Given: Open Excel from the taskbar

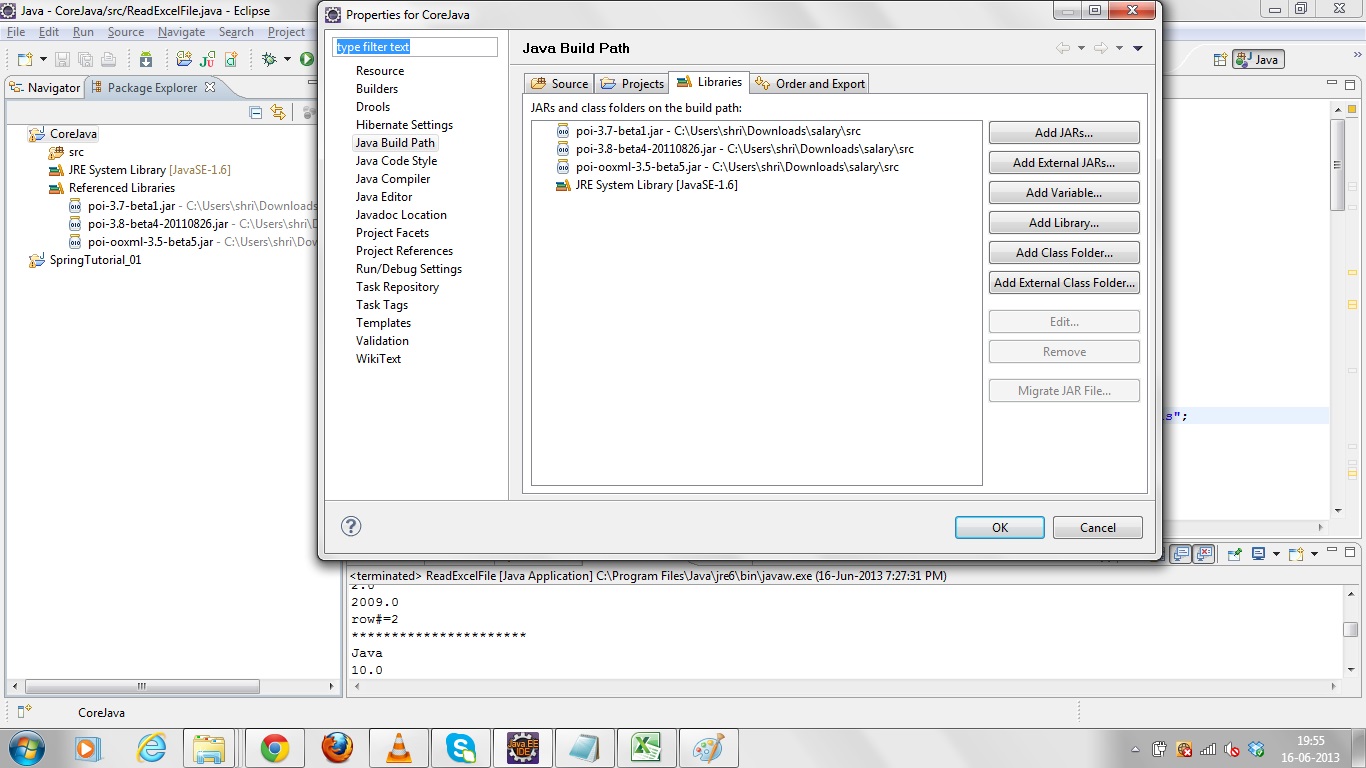Looking at the screenshot, I should [x=647, y=748].
